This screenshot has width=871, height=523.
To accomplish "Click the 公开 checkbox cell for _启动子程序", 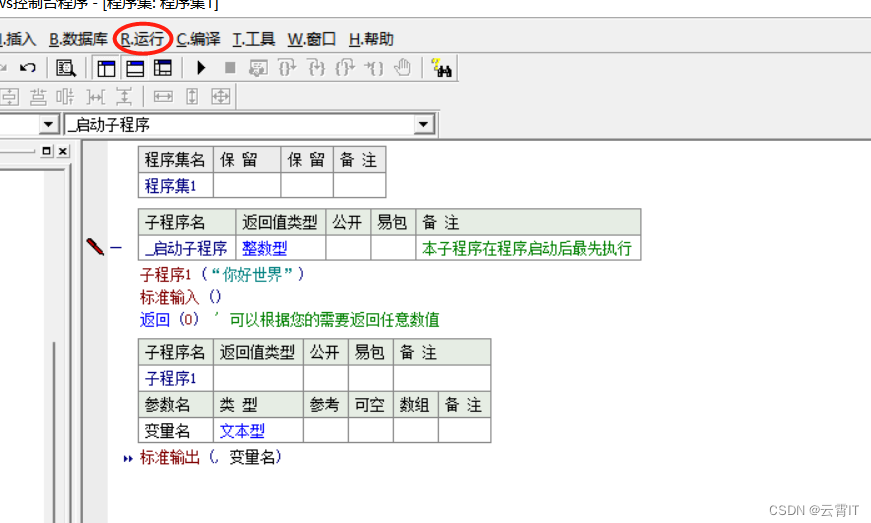I will (x=348, y=248).
